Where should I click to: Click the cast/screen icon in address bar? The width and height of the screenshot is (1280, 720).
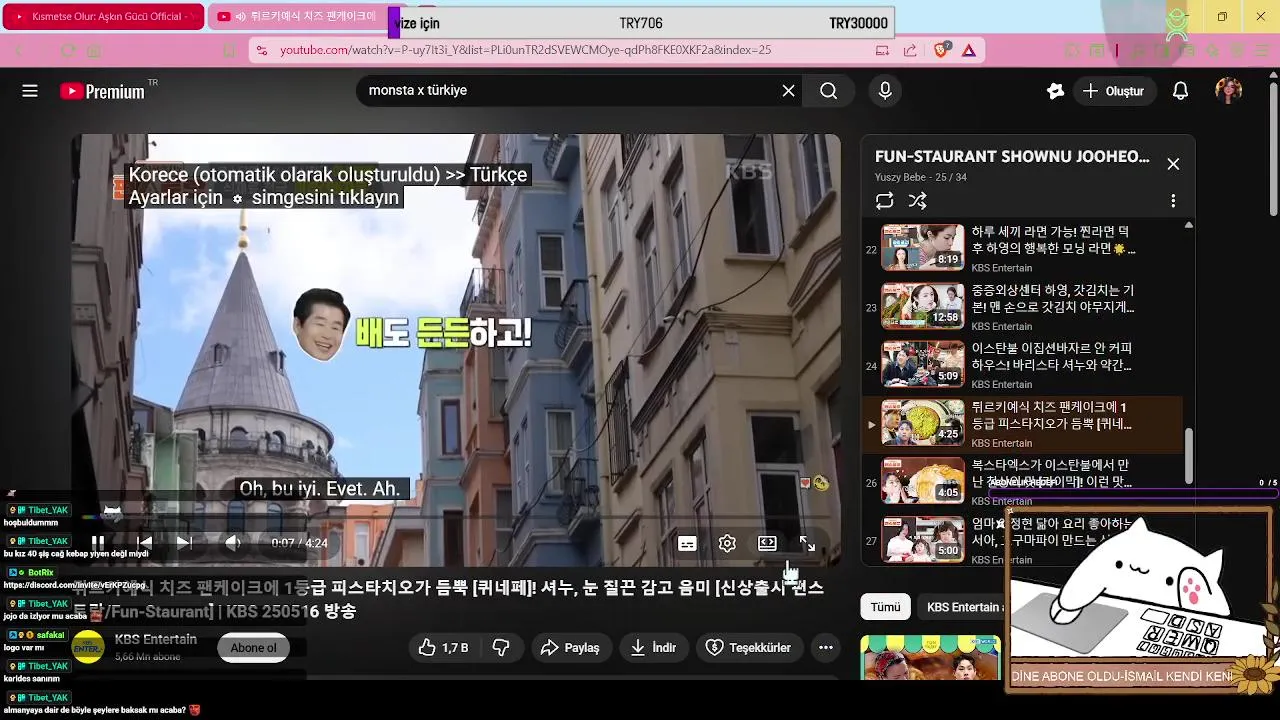tap(882, 50)
